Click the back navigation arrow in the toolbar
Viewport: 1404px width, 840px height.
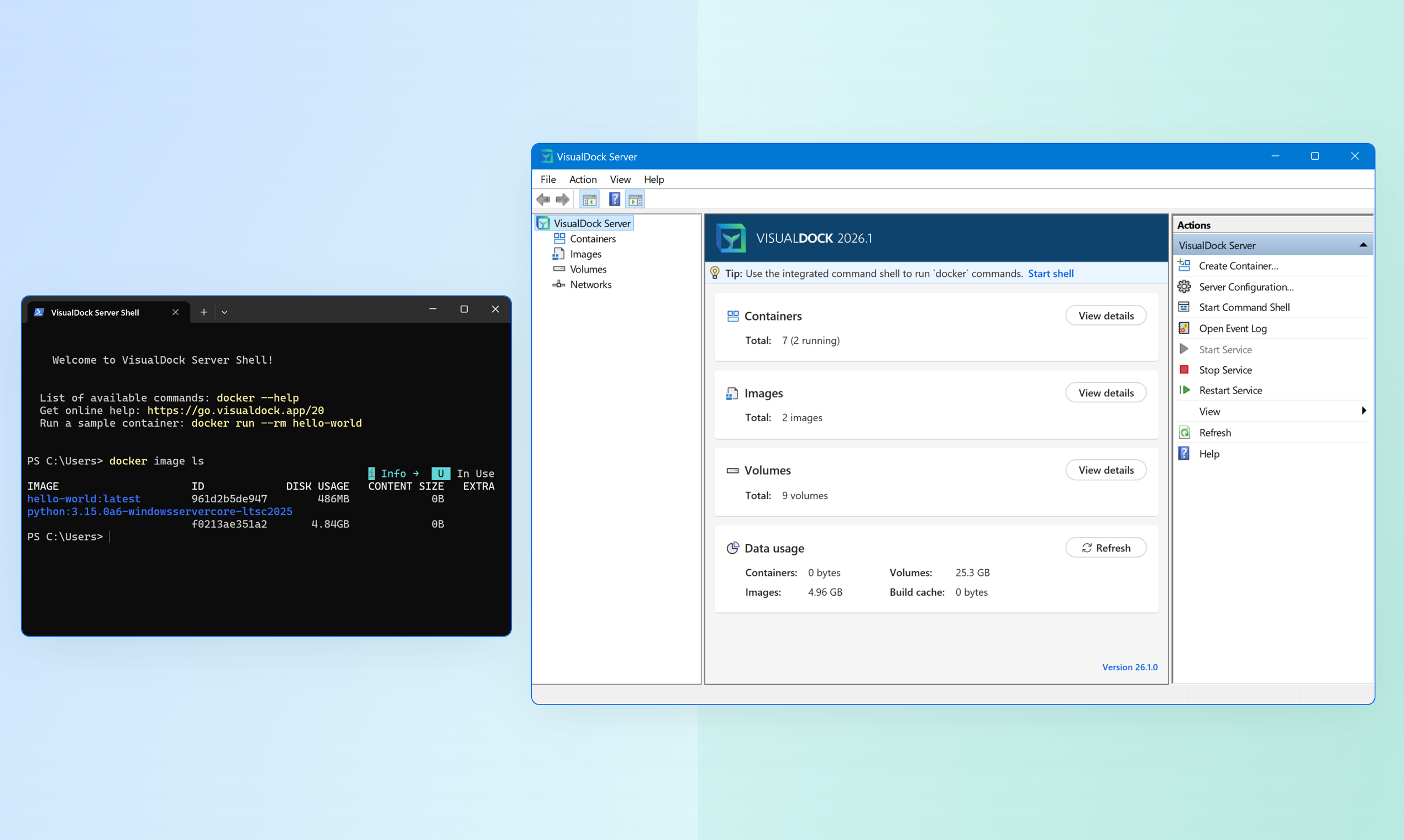pos(542,200)
